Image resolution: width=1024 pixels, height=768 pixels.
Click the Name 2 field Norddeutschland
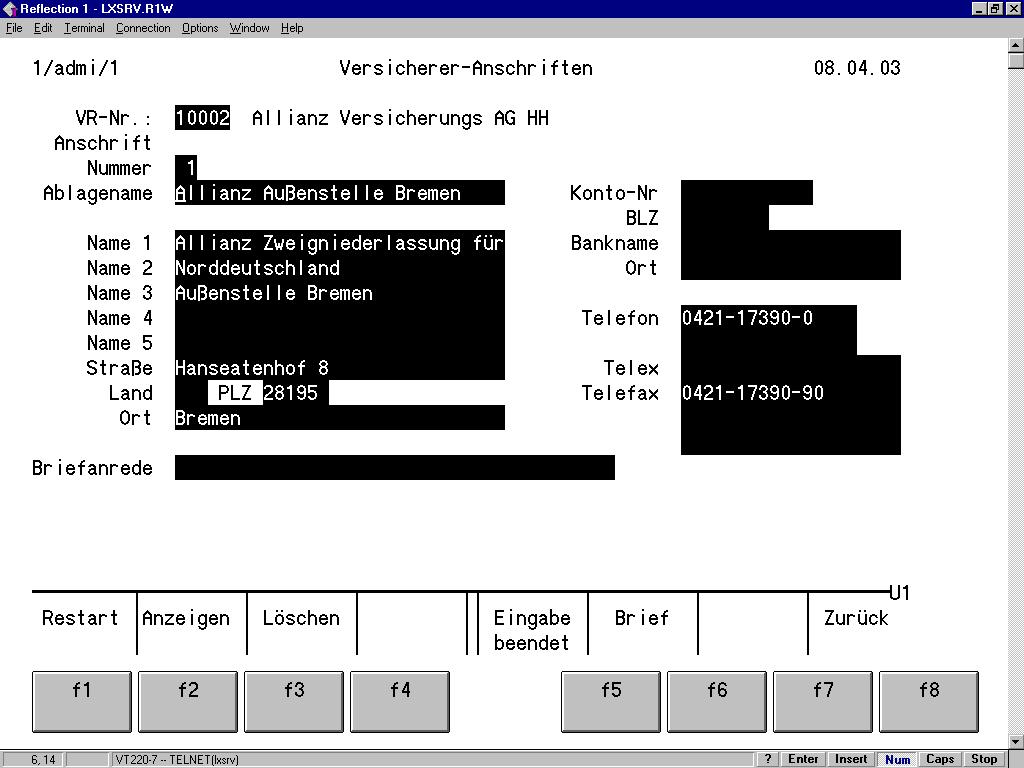[x=340, y=268]
